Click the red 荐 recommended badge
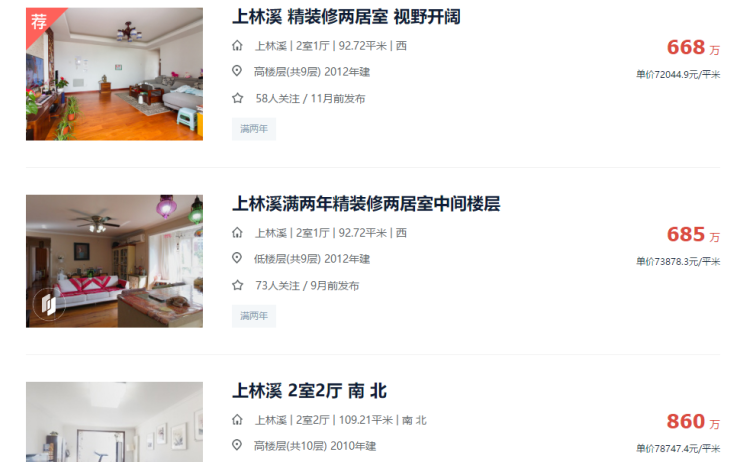The height and width of the screenshot is (462, 740). pyautogui.click(x=40, y=21)
